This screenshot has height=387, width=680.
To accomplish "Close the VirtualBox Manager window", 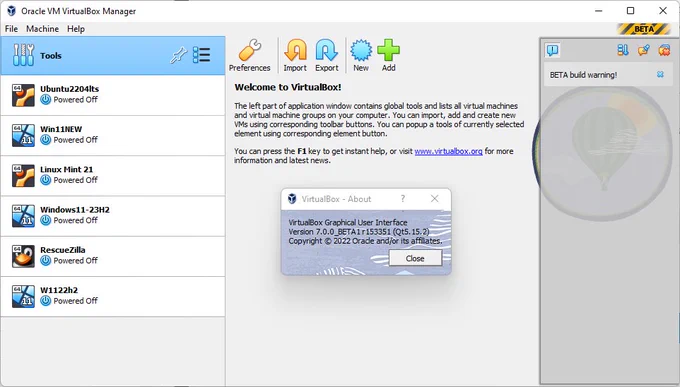I will pyautogui.click(x=663, y=11).
